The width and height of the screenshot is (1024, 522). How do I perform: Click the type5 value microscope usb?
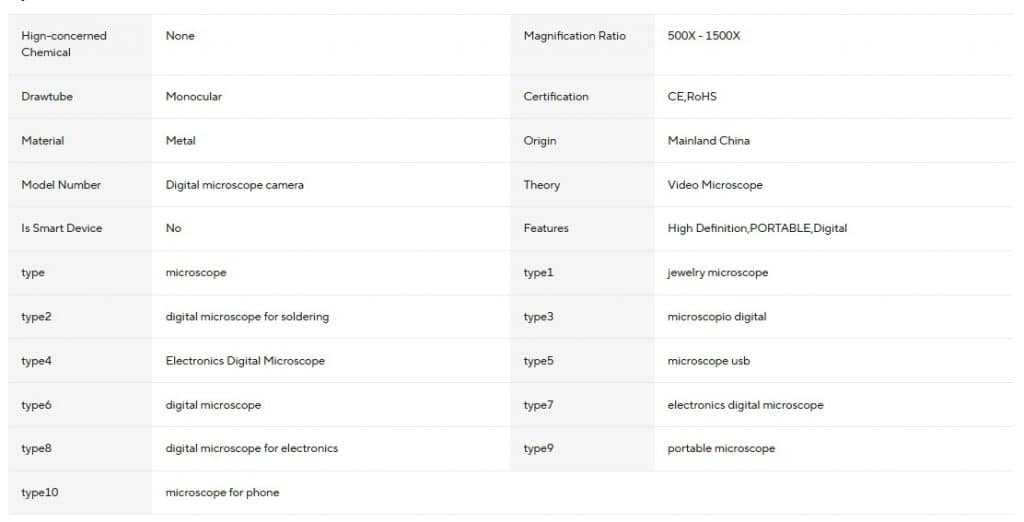708,361
